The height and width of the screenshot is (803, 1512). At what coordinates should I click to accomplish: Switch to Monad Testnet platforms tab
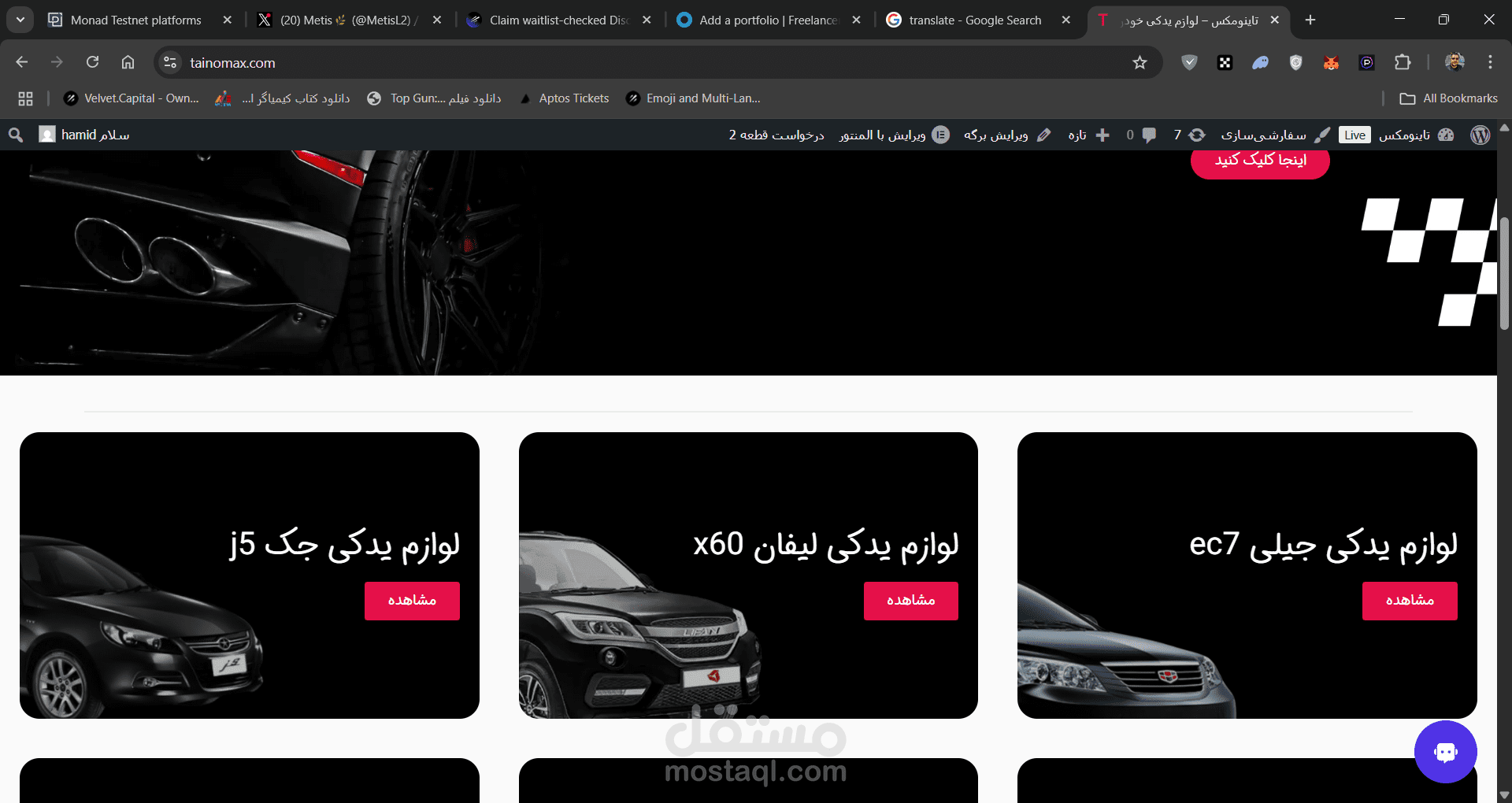[135, 20]
